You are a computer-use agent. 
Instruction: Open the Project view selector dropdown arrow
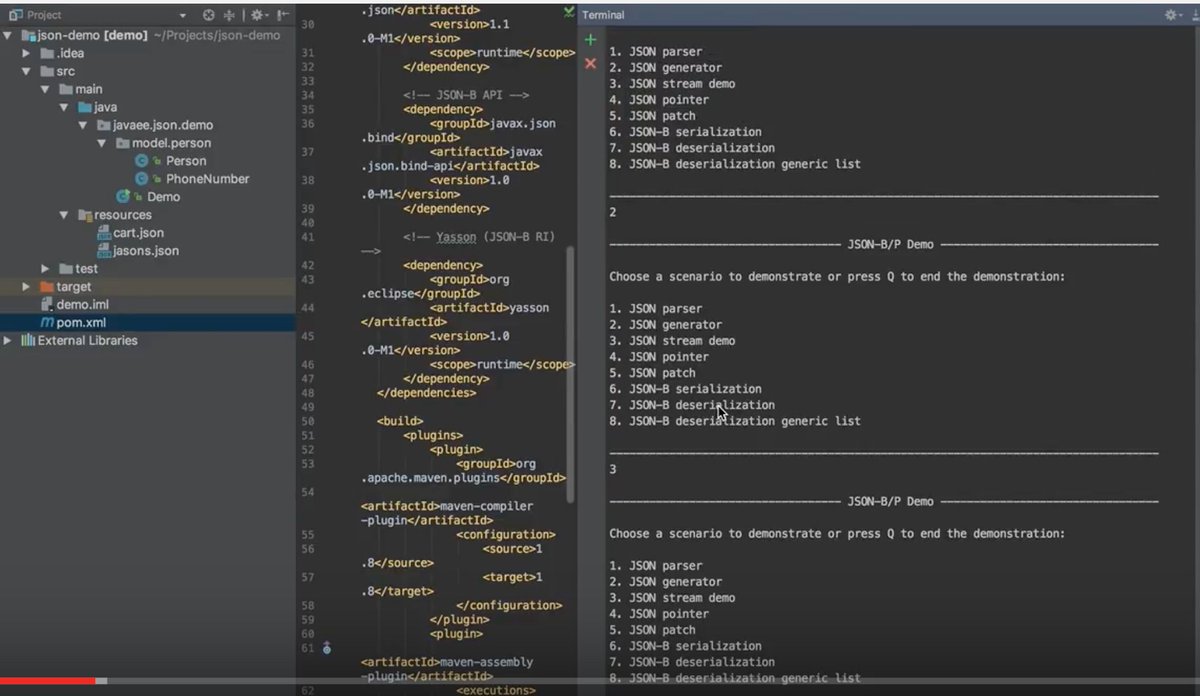point(182,16)
